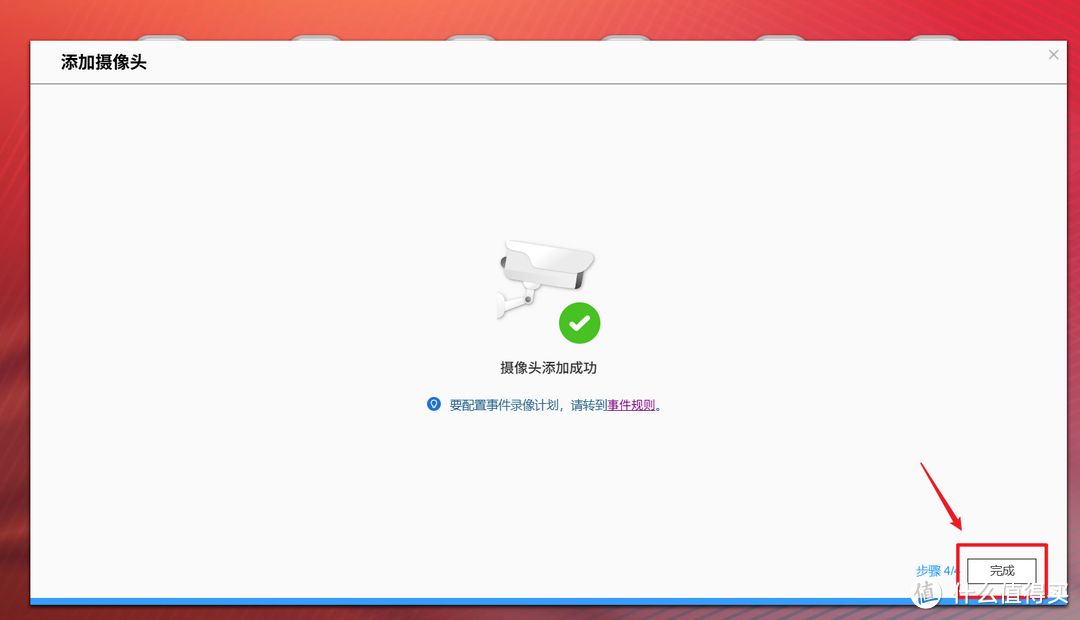1080x620 pixels.
Task: Select the 步骤 4/4 step indicator
Action: click(936, 570)
